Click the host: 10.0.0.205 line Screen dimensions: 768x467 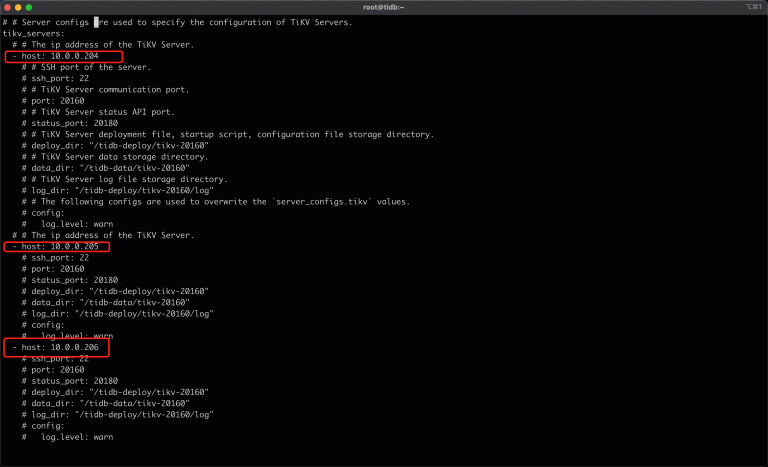click(55, 246)
